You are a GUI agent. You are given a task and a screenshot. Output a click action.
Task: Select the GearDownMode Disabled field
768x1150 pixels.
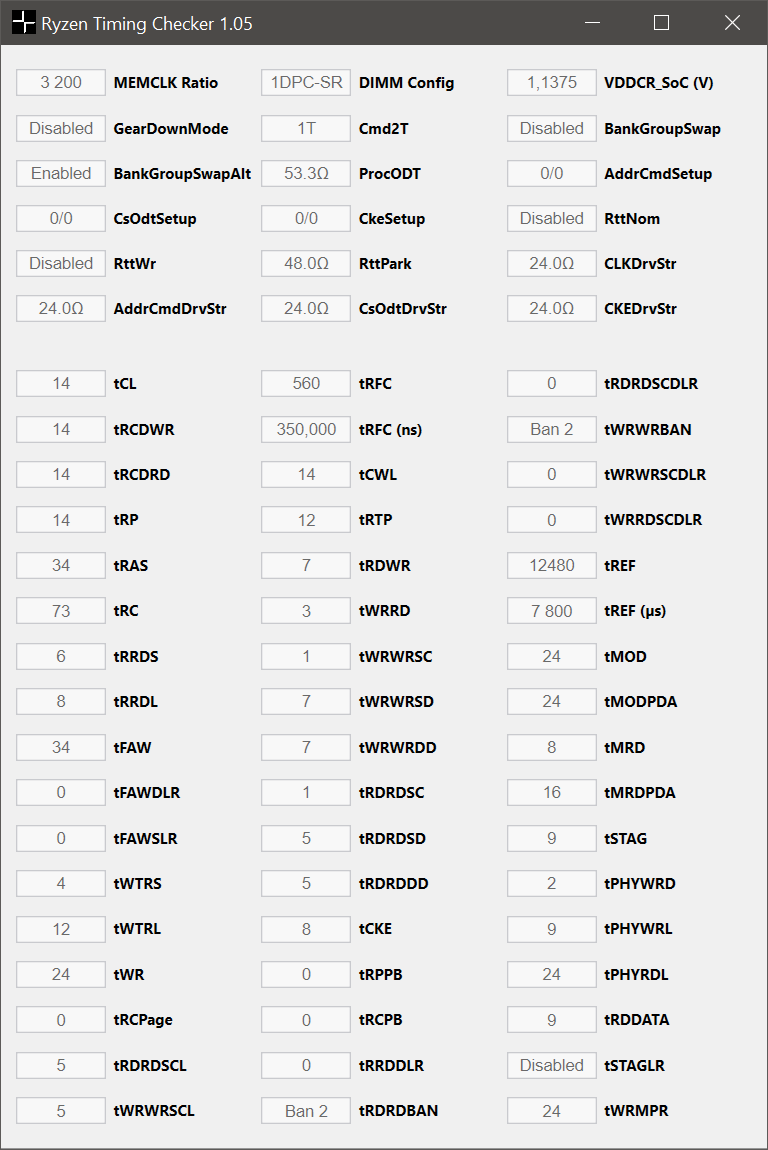[x=61, y=128]
